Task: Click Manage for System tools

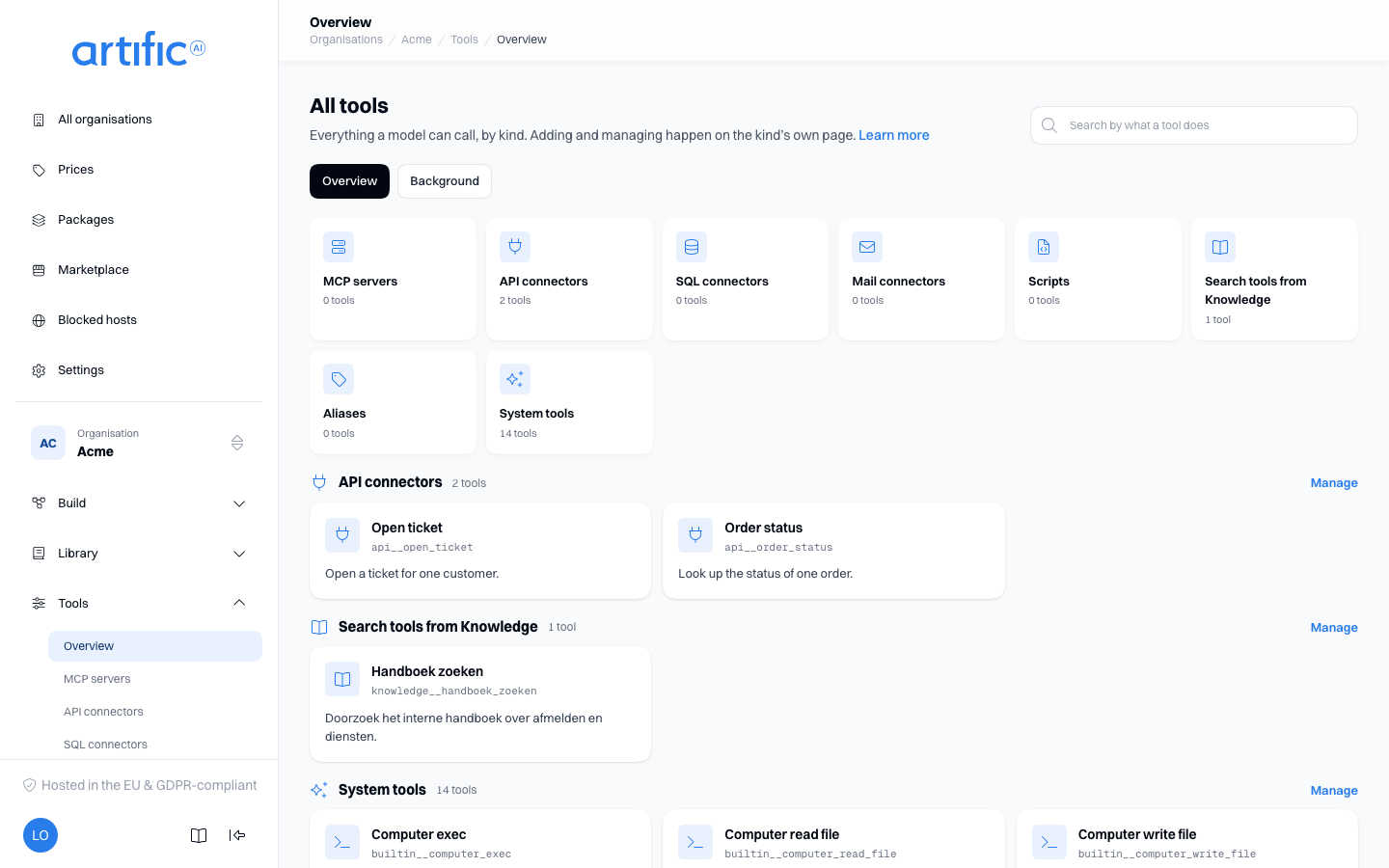Action: [x=1334, y=791]
